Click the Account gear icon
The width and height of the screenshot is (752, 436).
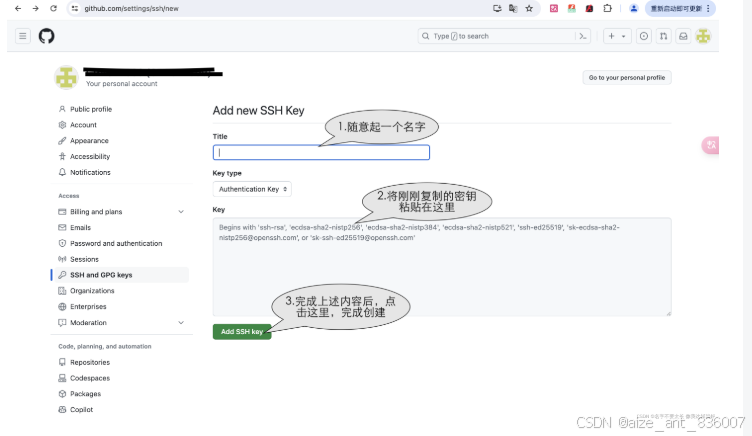tap(62, 125)
